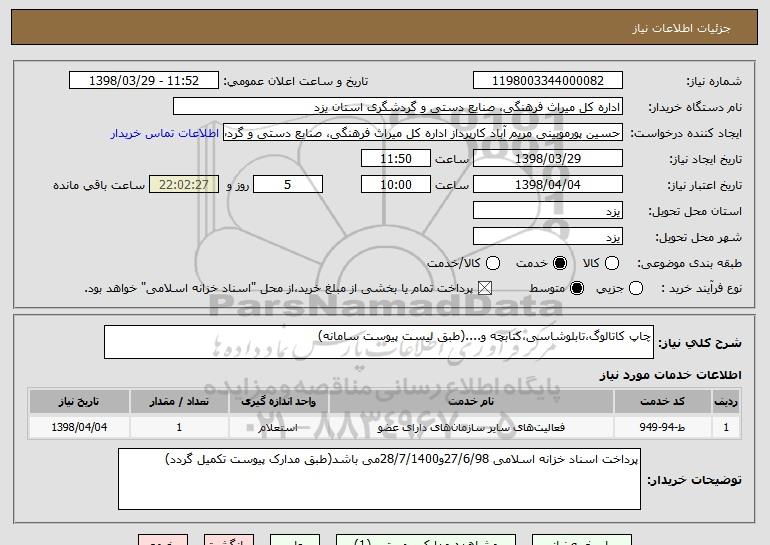770x545 pixels.
Task: Click the row number cell 1
Action: tap(726, 427)
